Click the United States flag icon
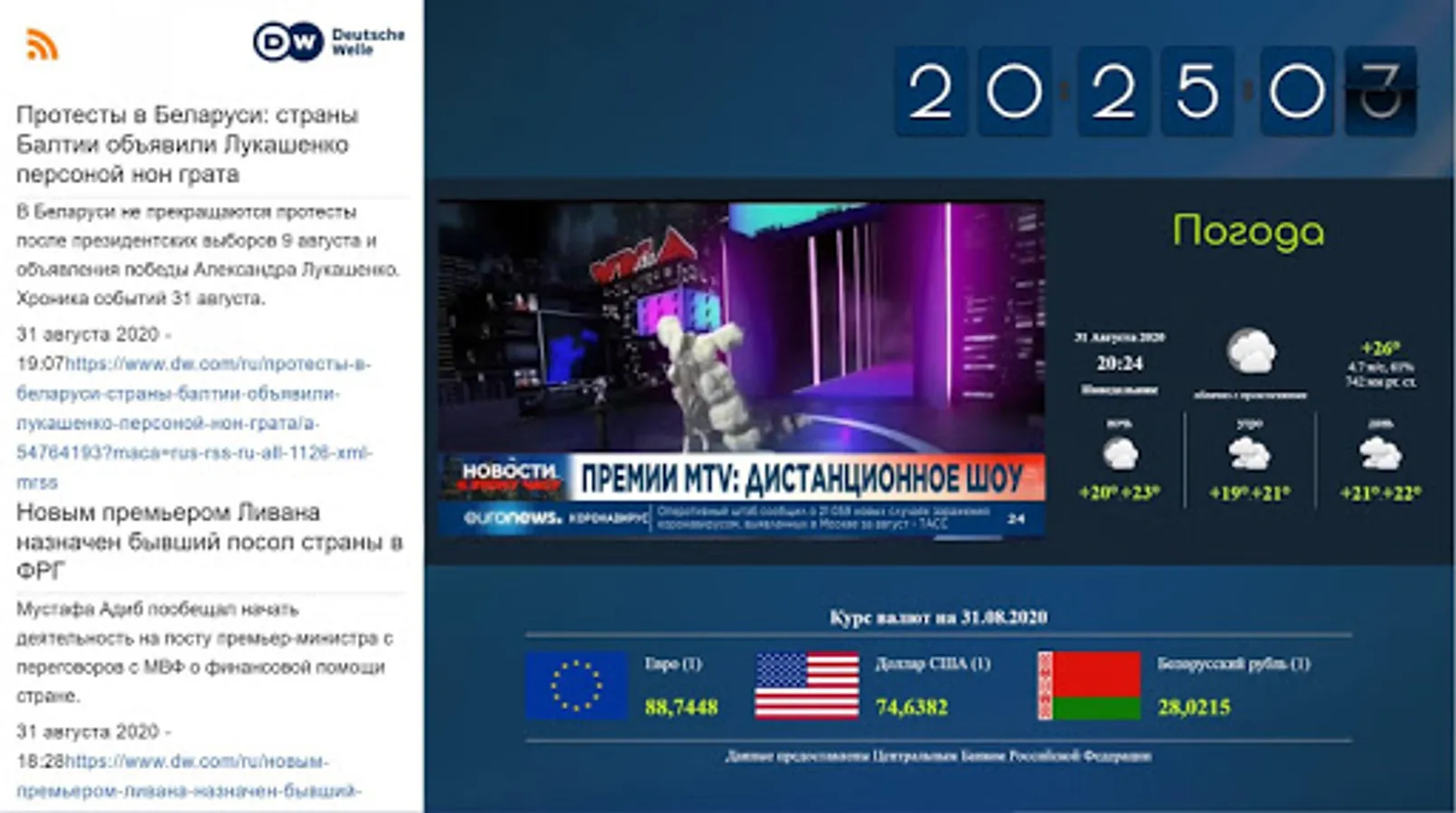 tap(807, 686)
